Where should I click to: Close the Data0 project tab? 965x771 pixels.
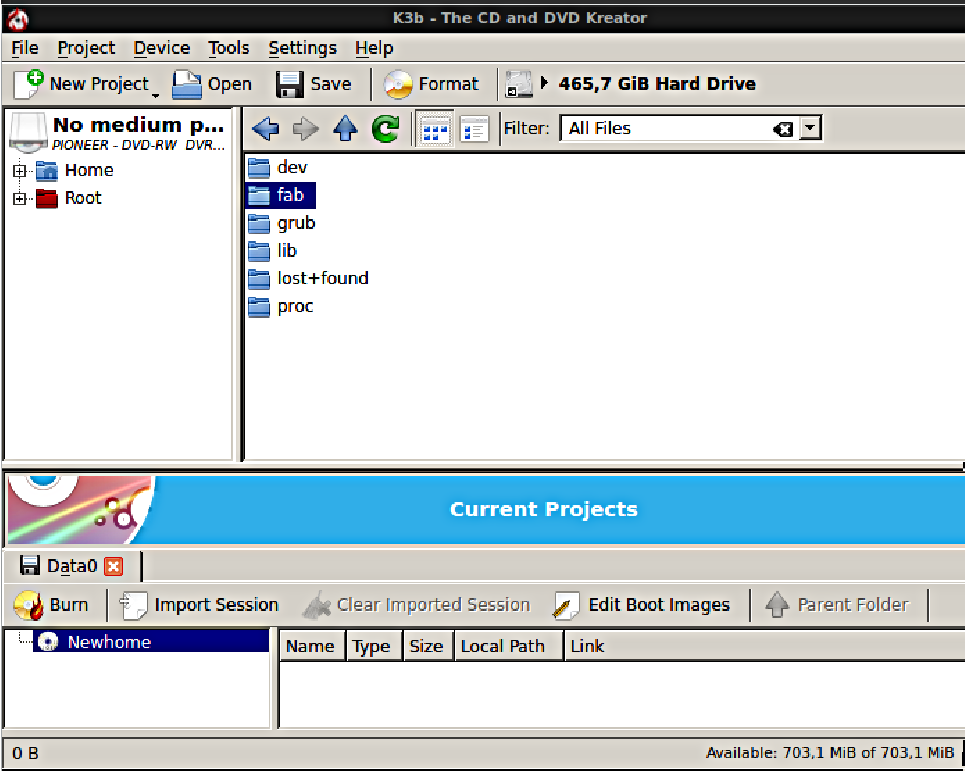pos(114,566)
